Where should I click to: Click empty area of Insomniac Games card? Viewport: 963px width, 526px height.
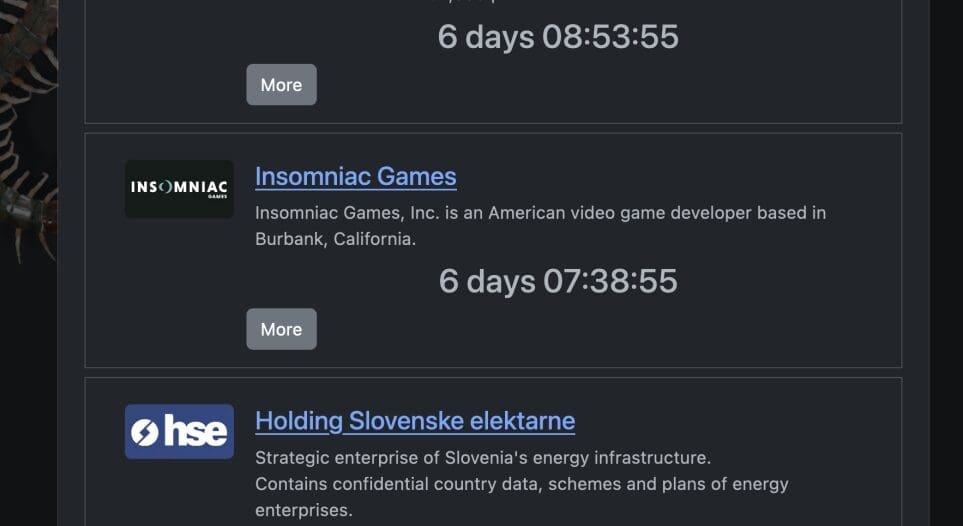tap(700, 330)
